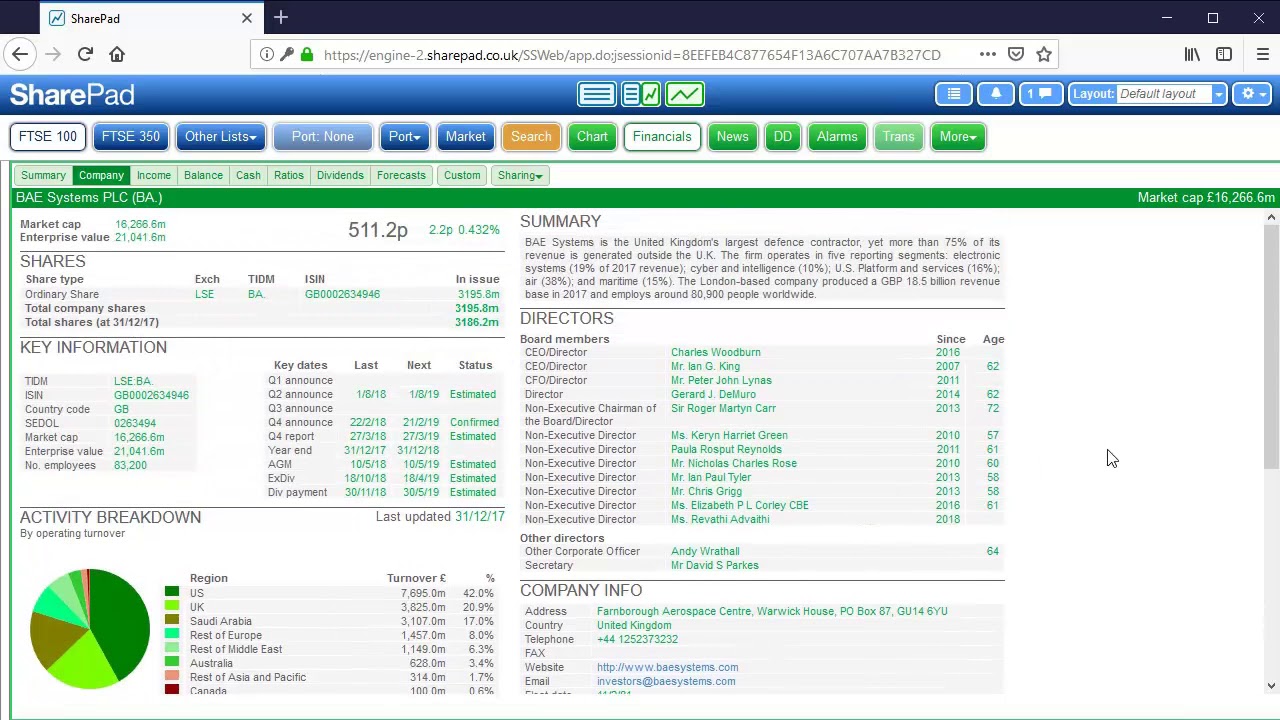
Task: Open the DD button
Action: [783, 137]
